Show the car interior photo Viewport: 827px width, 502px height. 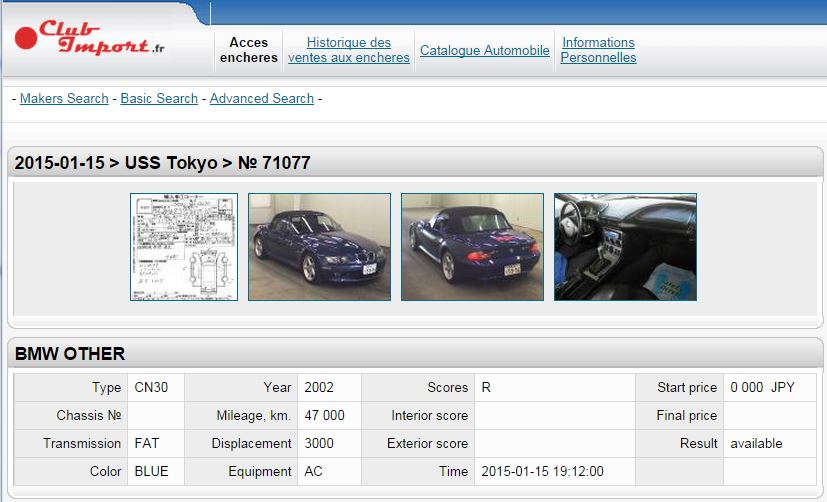(625, 247)
